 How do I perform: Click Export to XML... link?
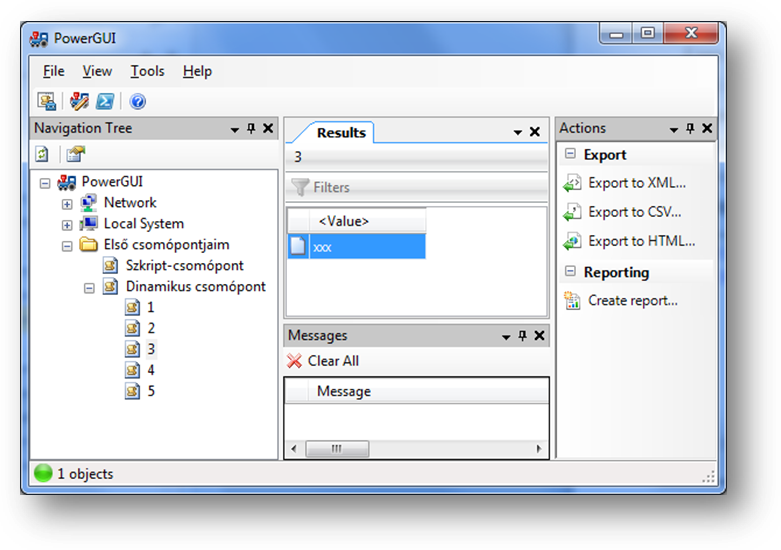[x=637, y=183]
